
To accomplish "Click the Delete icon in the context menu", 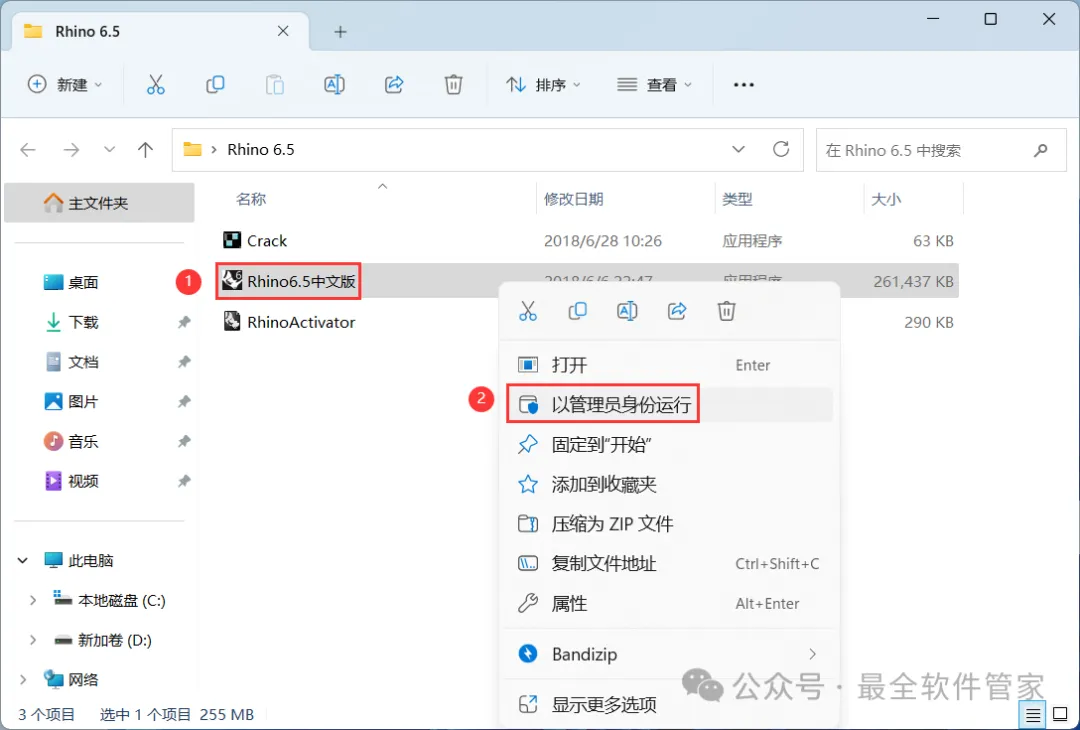I will [x=727, y=311].
